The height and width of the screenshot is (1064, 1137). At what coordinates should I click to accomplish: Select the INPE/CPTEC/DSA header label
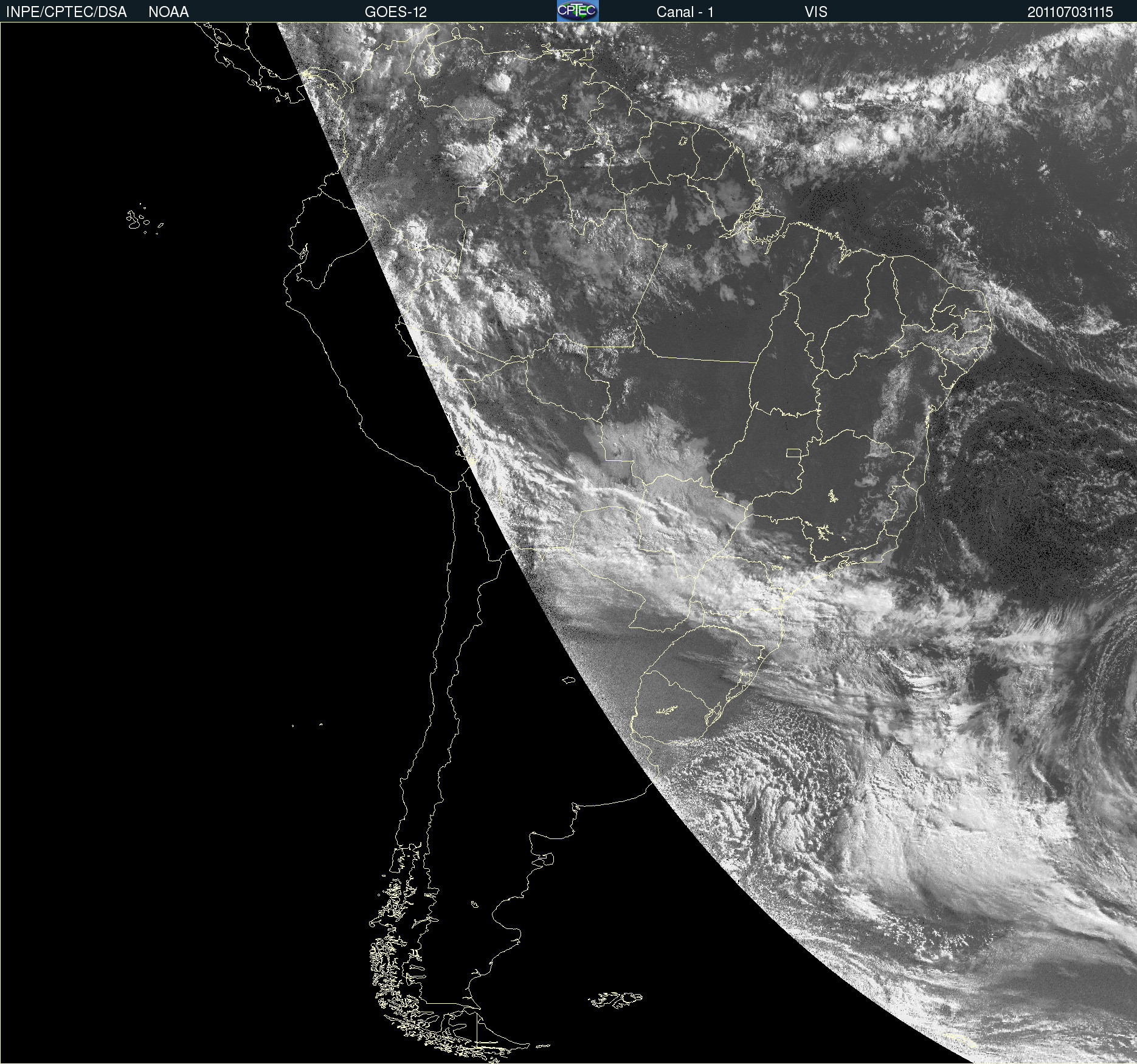click(x=66, y=12)
